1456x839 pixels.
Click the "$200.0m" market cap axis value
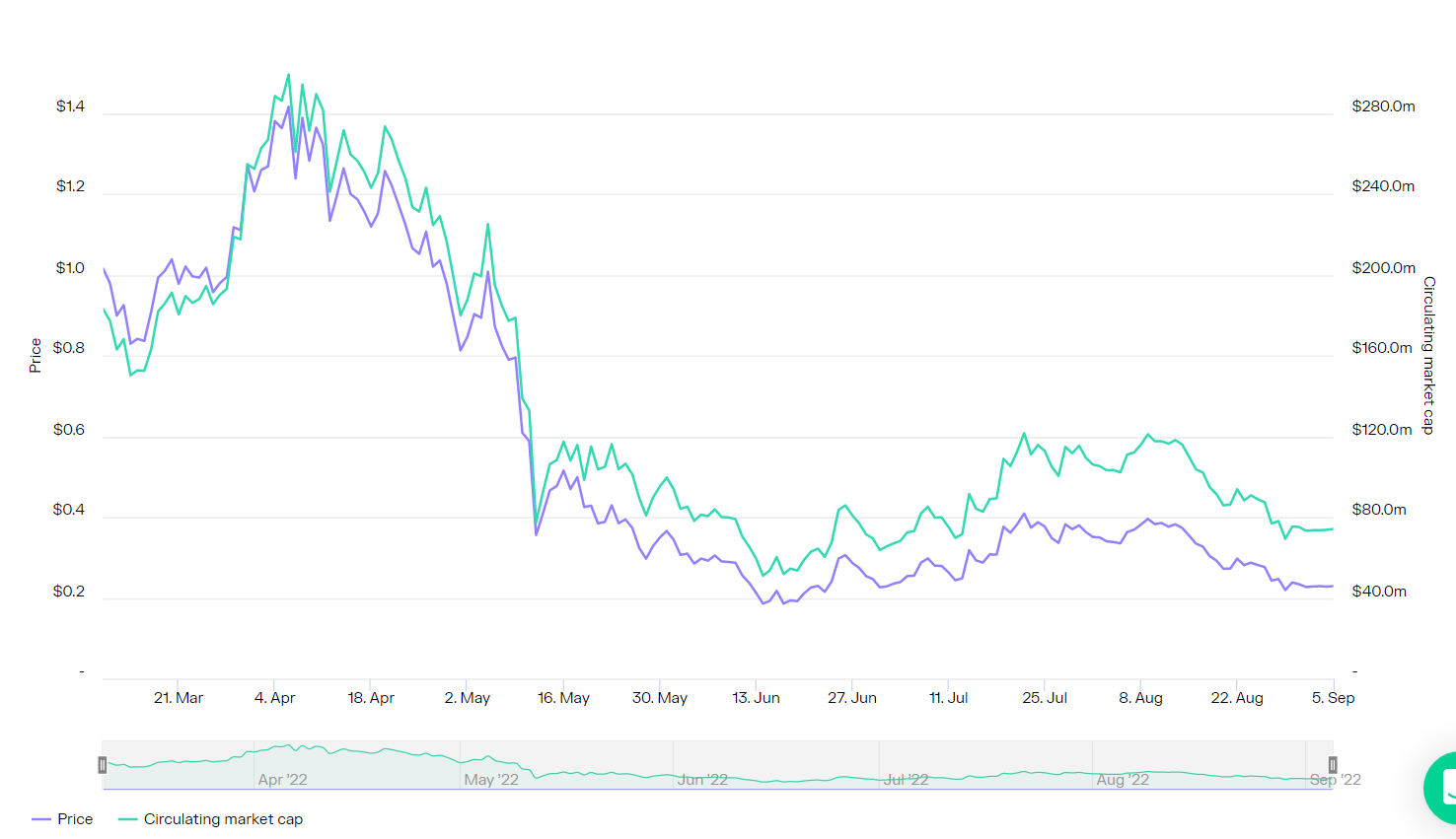(1384, 268)
